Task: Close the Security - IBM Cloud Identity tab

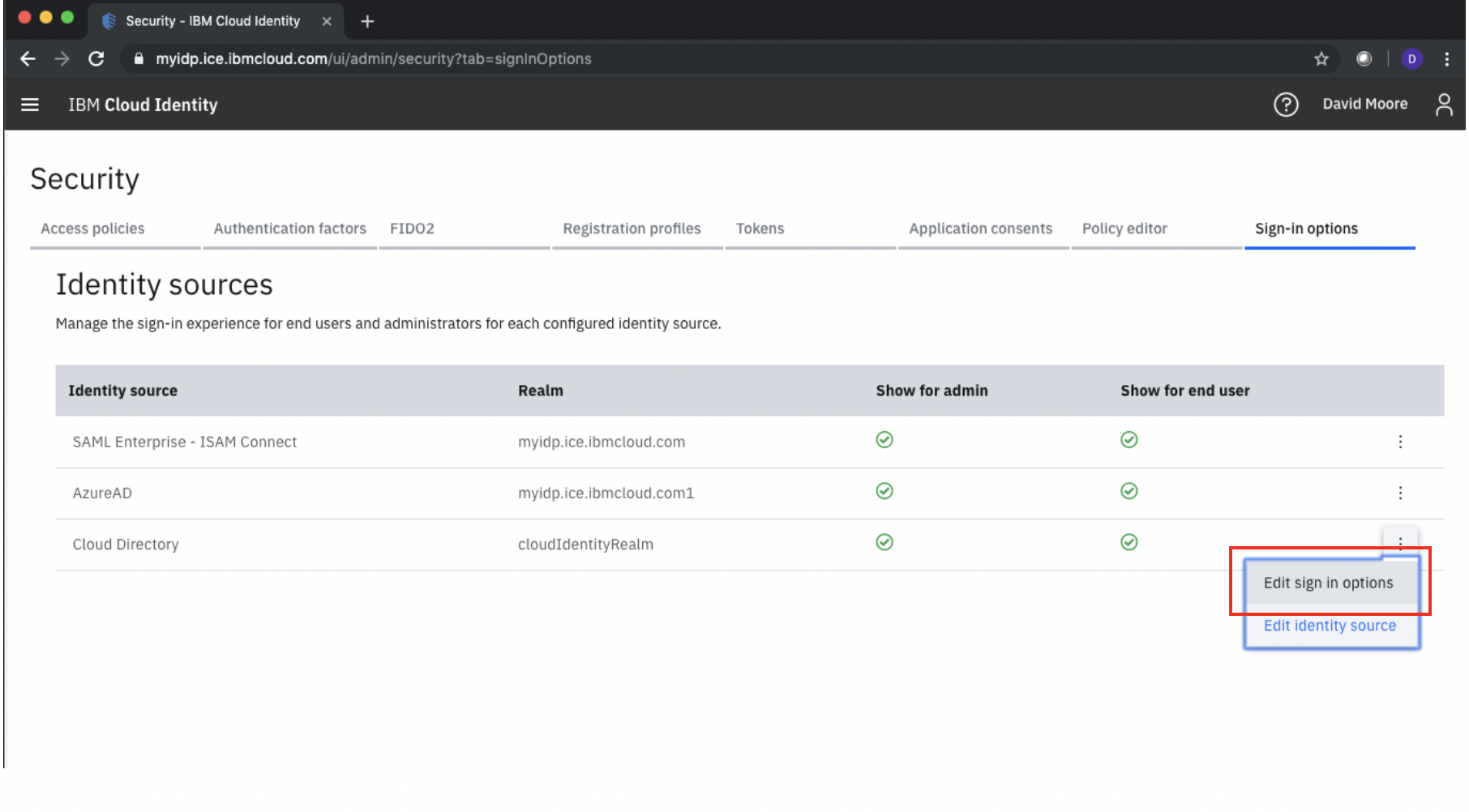Action: [327, 21]
